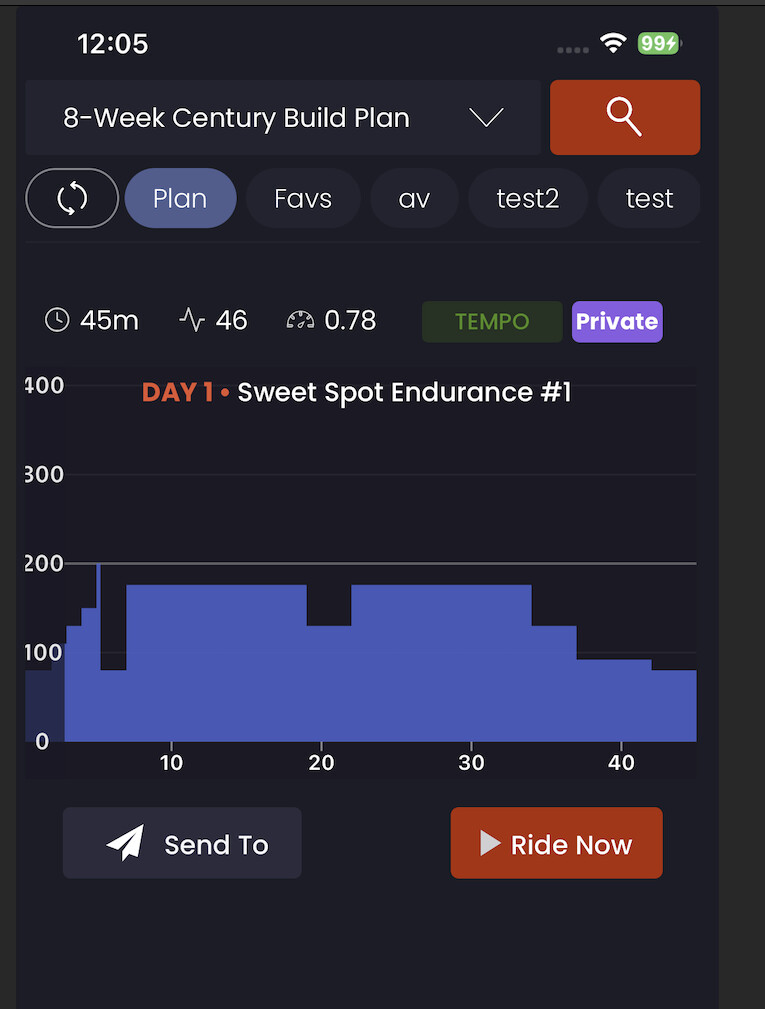
Task: Open the 8-Week Century Build Plan dropdown
Action: tap(237, 118)
